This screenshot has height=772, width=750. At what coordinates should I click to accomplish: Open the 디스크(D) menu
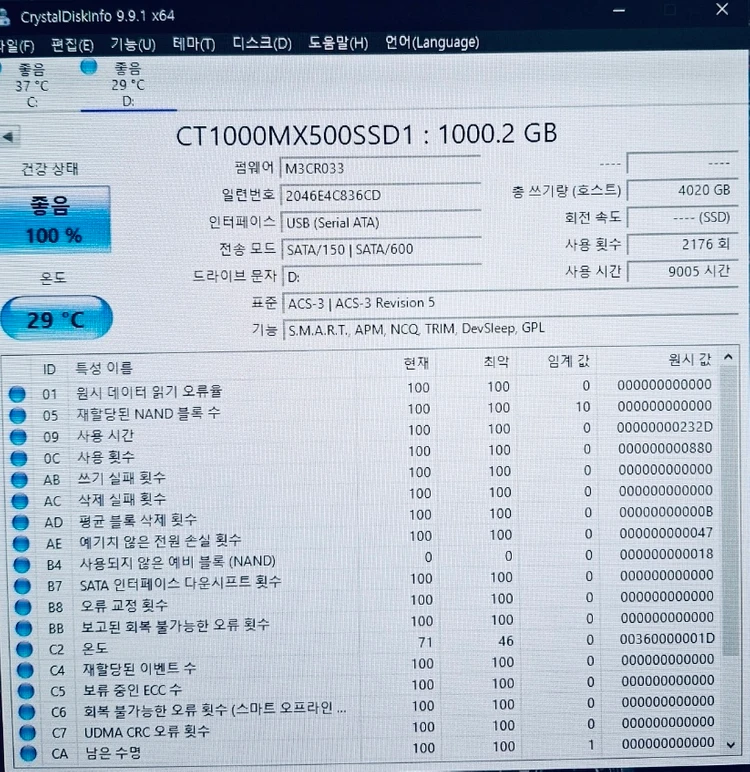tap(261, 43)
